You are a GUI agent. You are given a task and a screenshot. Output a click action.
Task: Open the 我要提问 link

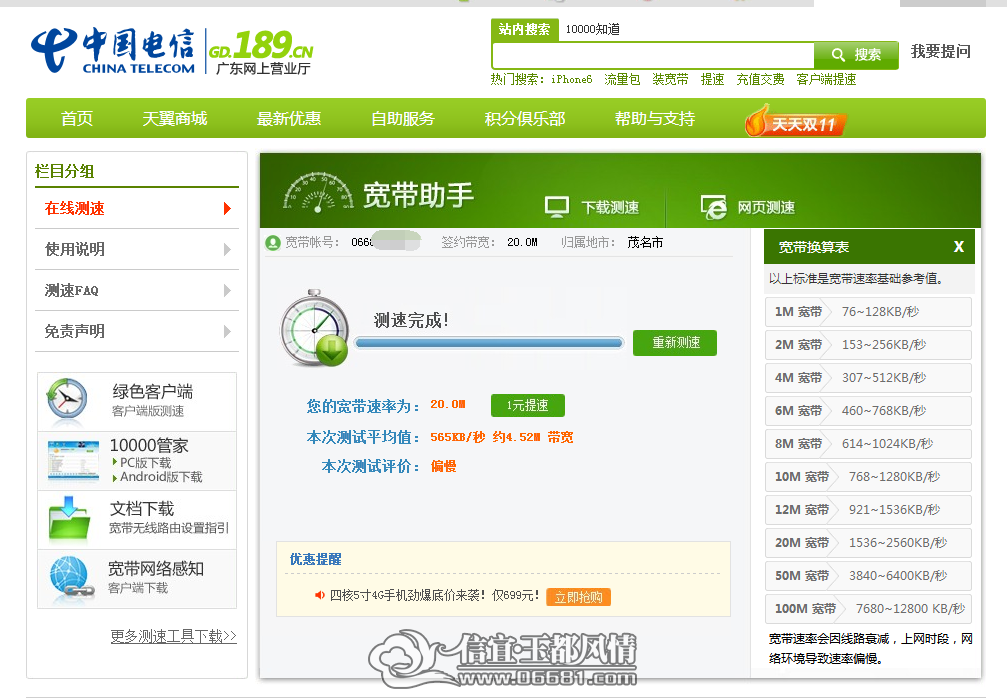[x=941, y=51]
